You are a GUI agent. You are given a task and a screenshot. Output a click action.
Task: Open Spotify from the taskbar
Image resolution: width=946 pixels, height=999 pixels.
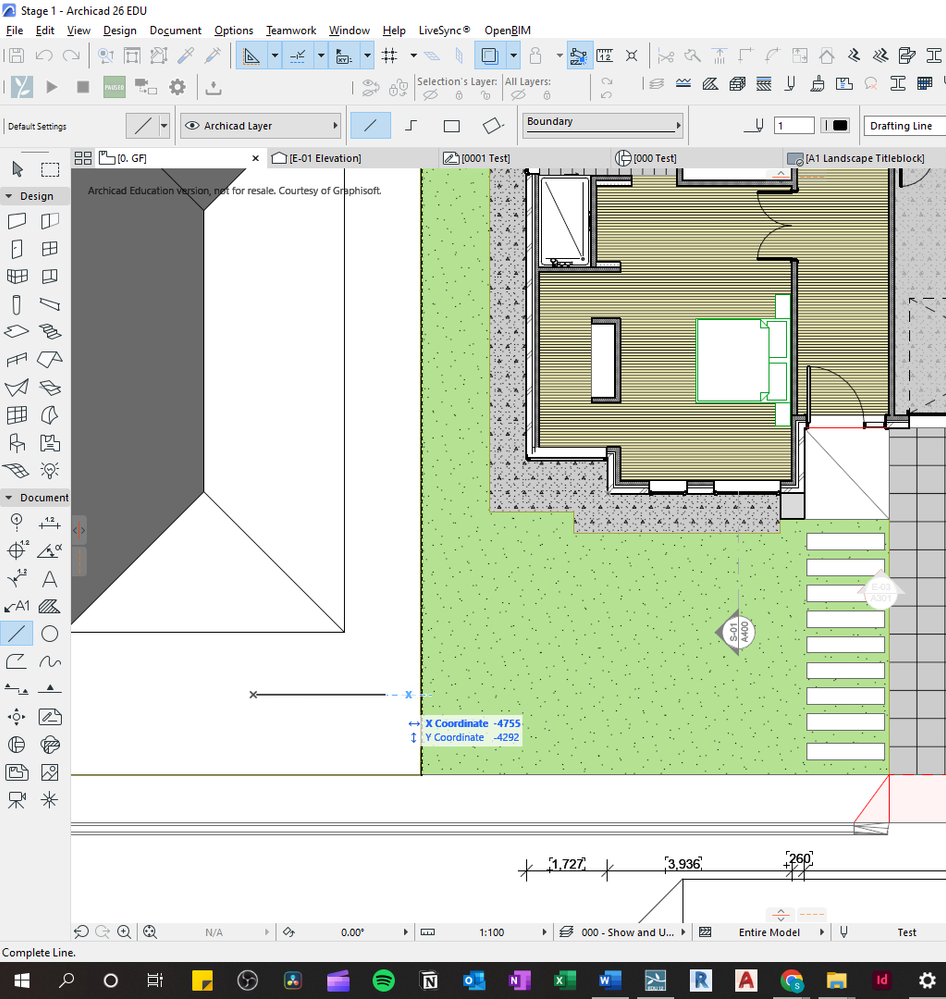(x=383, y=980)
